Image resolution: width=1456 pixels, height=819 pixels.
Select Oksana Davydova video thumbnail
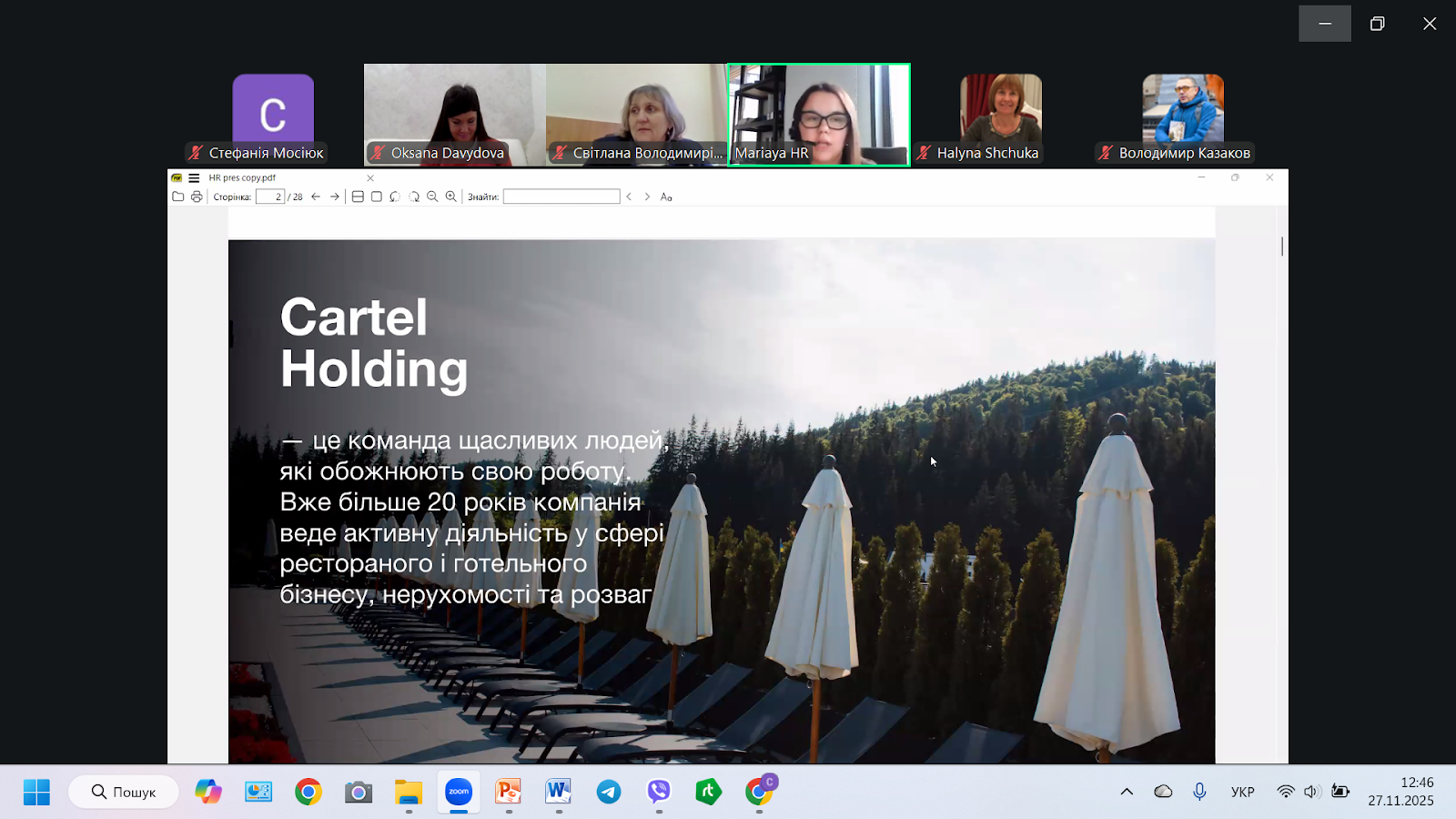pos(455,115)
